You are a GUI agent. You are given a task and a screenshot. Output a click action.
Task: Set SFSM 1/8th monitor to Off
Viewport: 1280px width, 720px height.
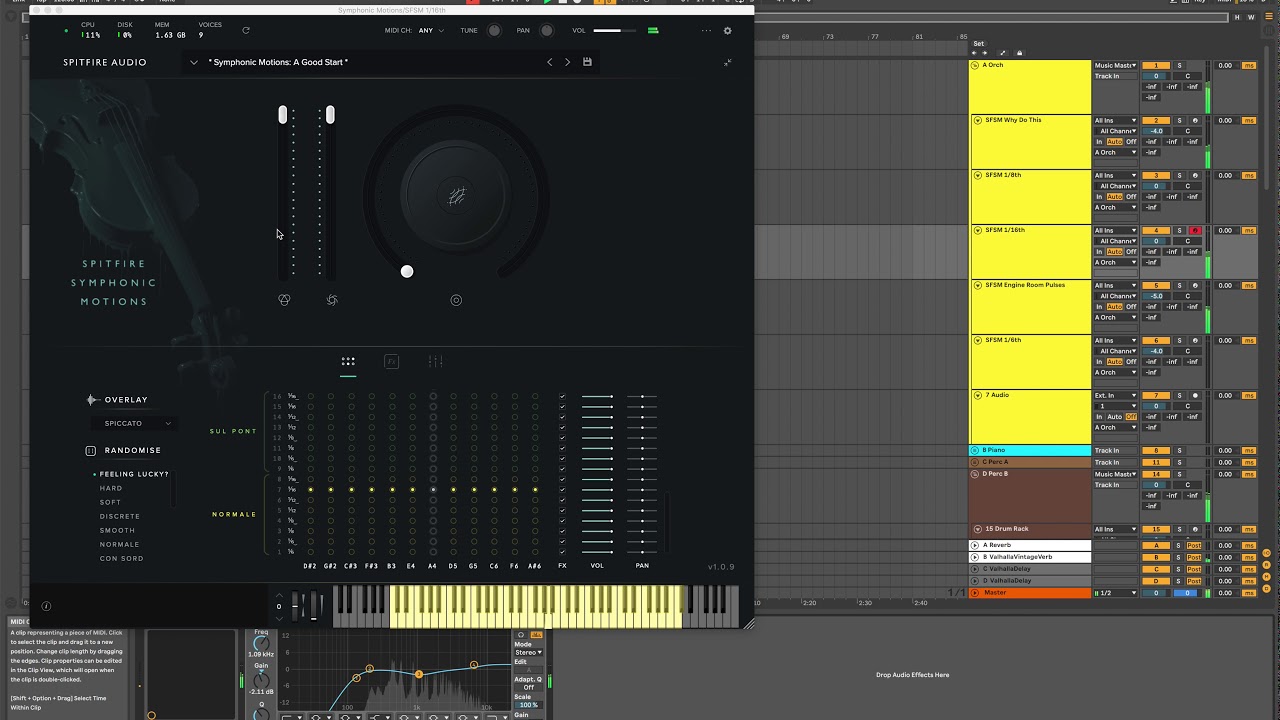(1131, 197)
